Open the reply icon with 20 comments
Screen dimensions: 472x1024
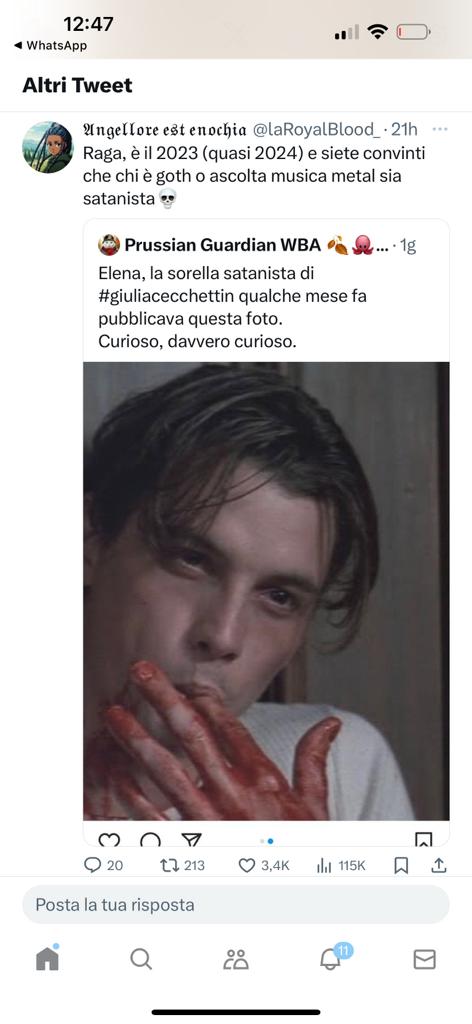tap(93, 865)
